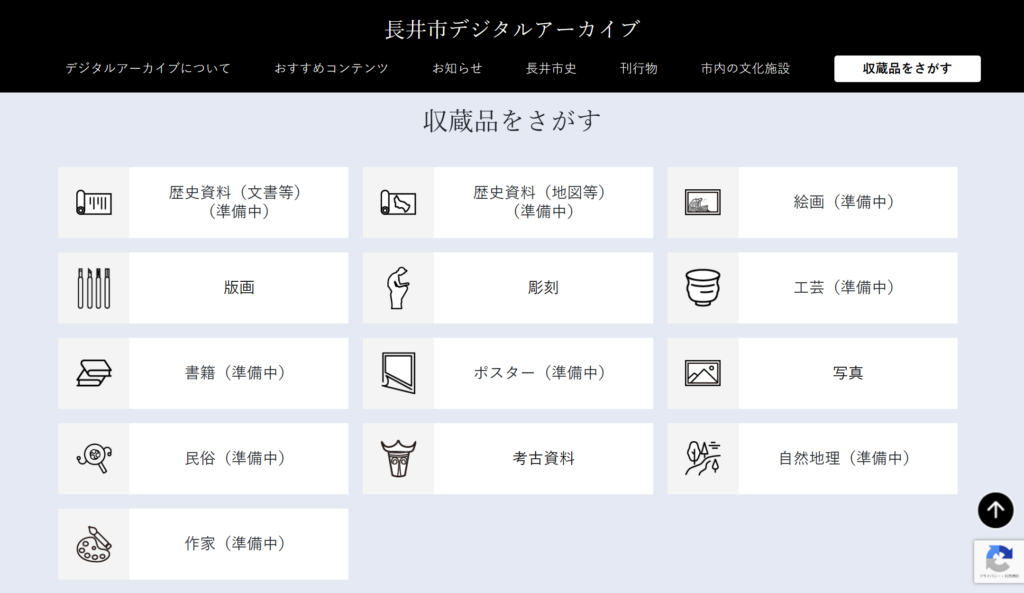Click the sculpture torso icon for 彫刻
The height and width of the screenshot is (593, 1024).
click(398, 288)
